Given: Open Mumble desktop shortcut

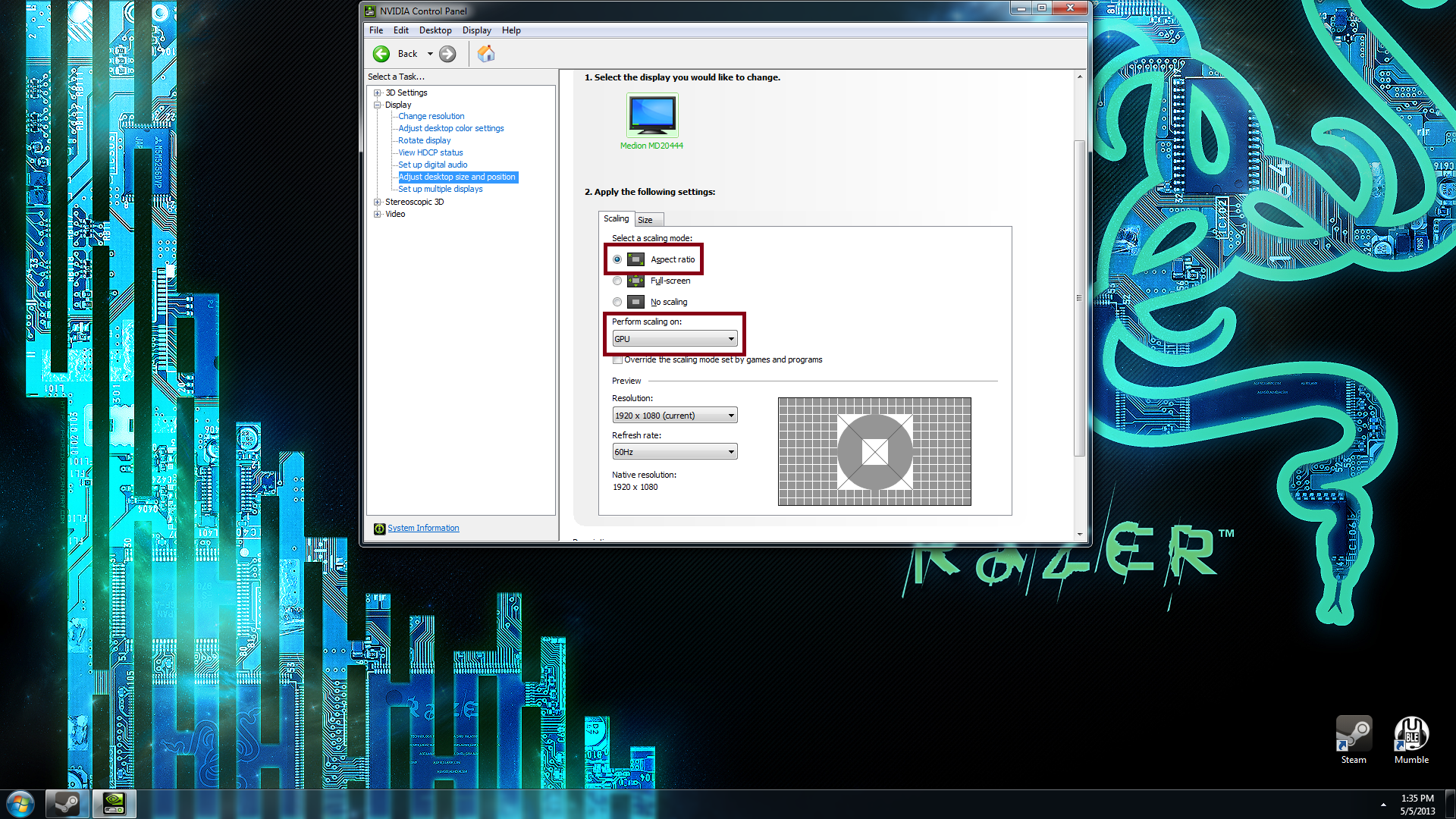Looking at the screenshot, I should click(1411, 740).
